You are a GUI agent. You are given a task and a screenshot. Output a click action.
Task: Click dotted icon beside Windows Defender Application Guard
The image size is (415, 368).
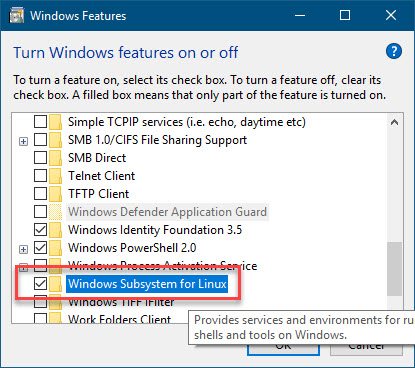[55, 212]
